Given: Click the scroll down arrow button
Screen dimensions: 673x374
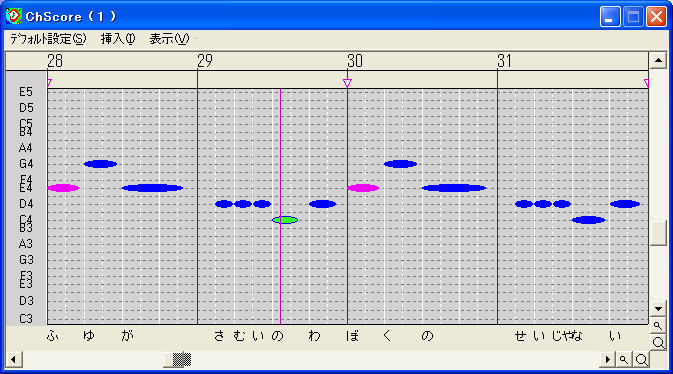Looking at the screenshot, I should point(658,309).
